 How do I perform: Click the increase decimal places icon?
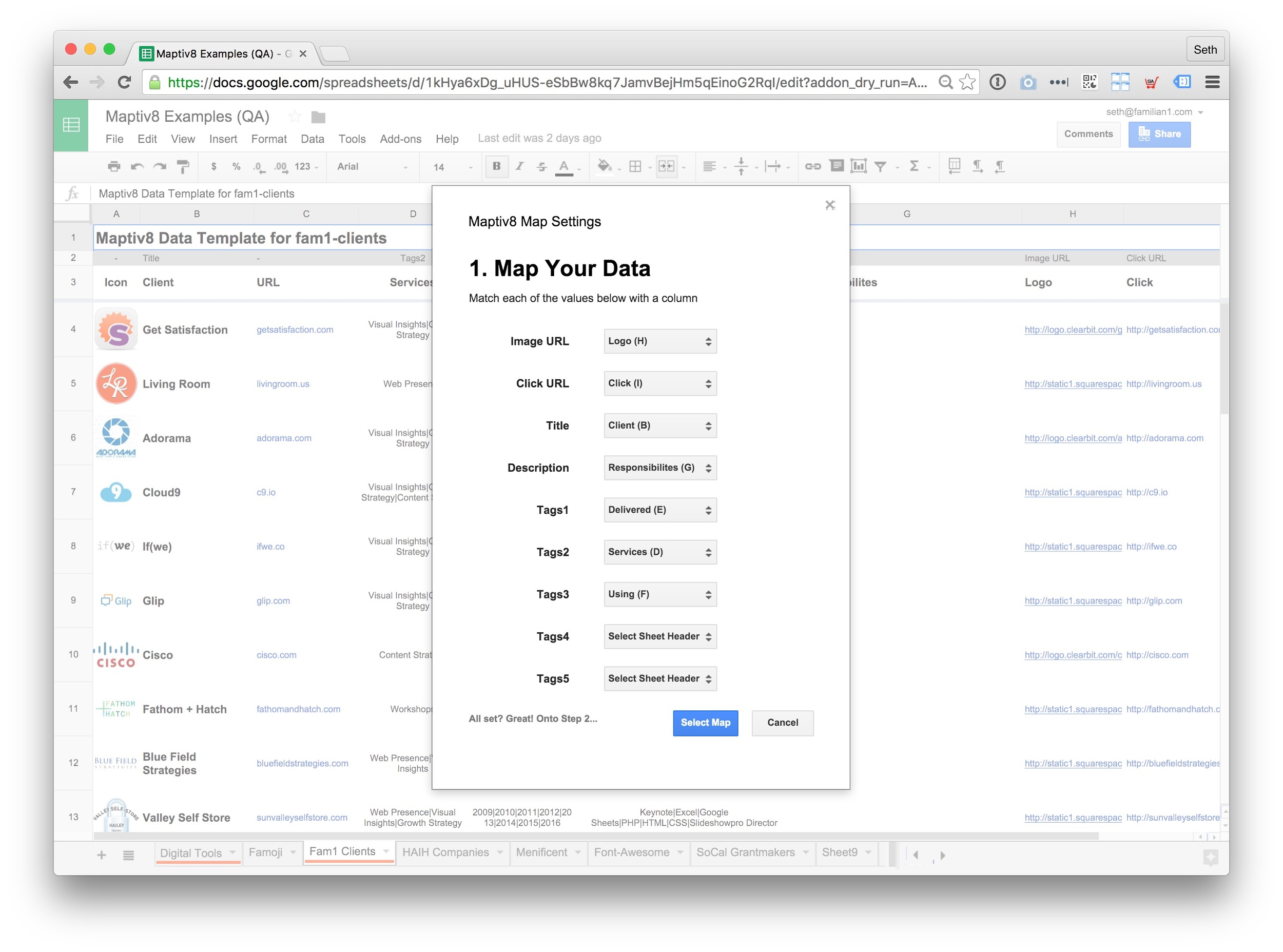(x=281, y=167)
